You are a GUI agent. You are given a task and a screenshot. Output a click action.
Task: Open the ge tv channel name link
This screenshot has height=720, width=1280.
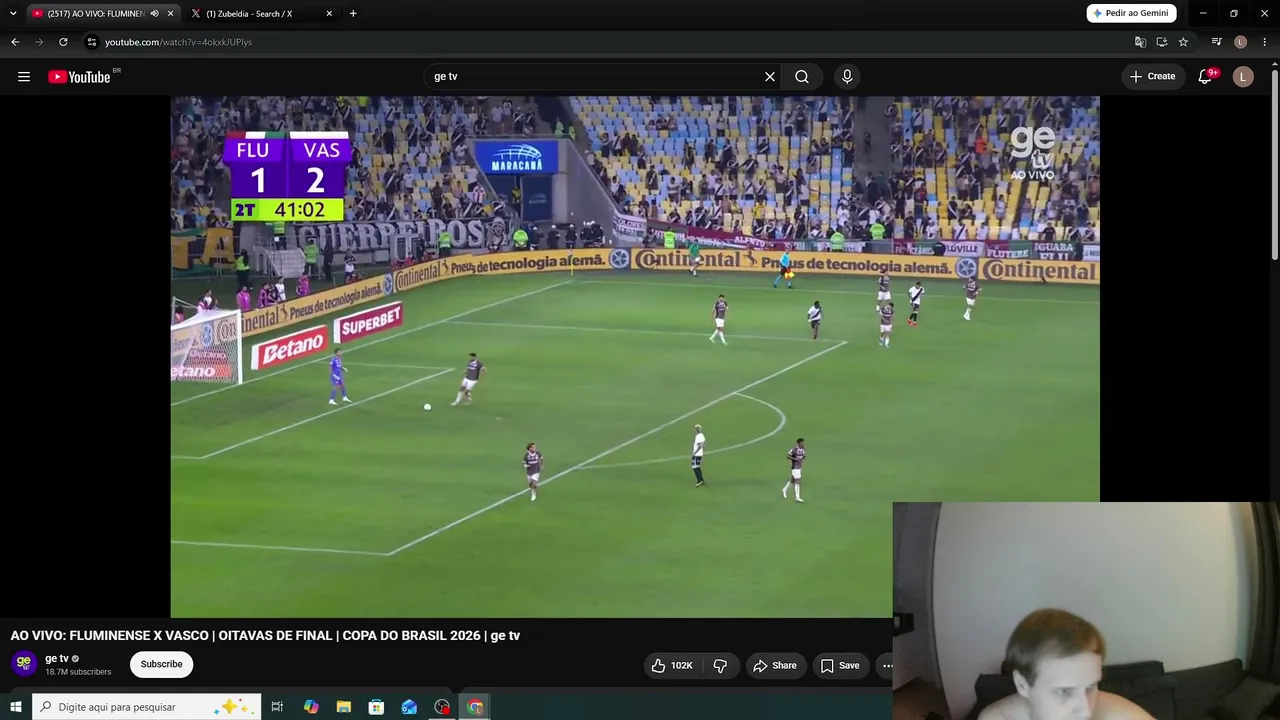point(57,659)
